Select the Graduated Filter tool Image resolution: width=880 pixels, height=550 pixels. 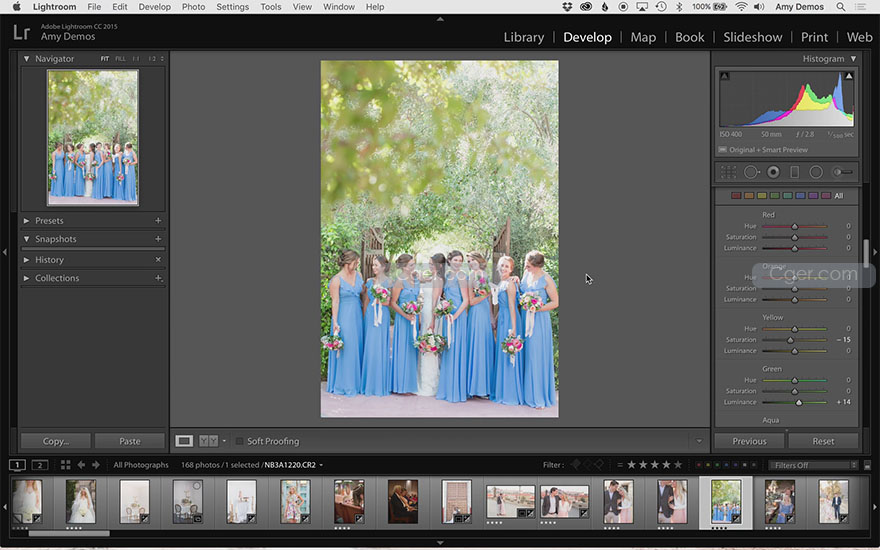[x=795, y=172]
